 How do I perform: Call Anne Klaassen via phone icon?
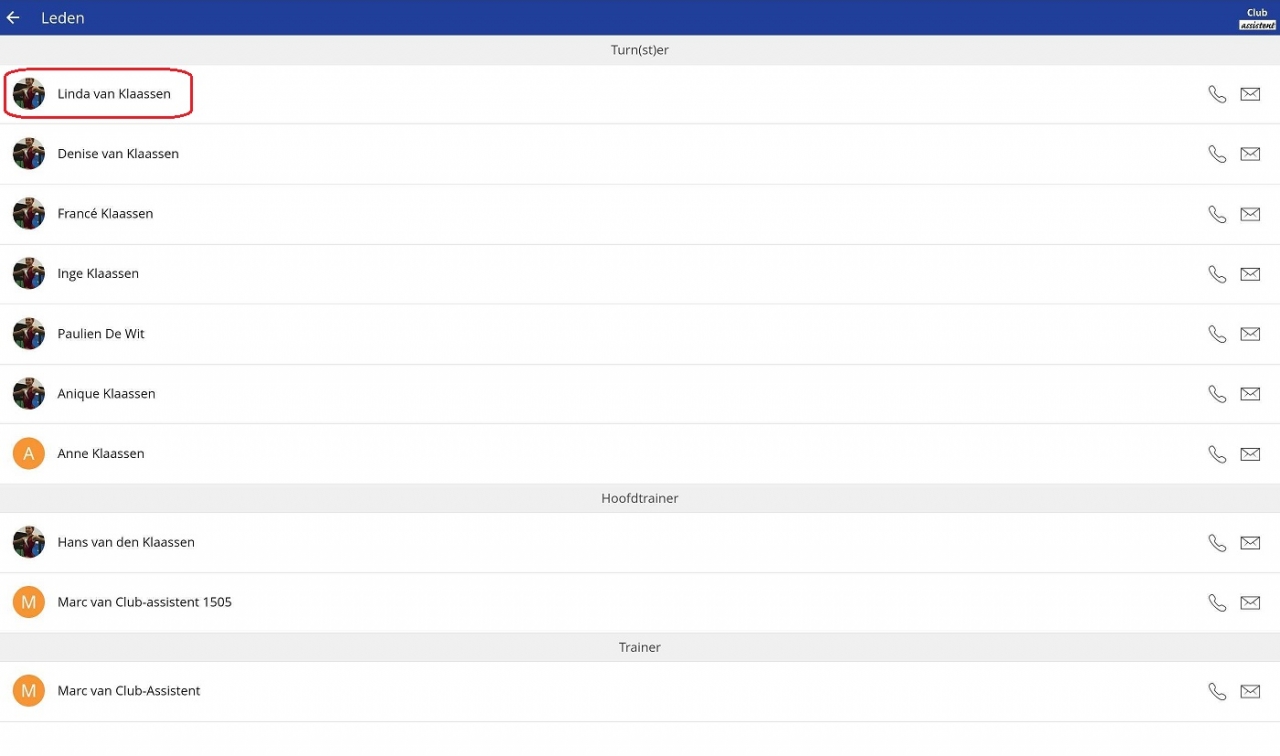click(x=1217, y=454)
